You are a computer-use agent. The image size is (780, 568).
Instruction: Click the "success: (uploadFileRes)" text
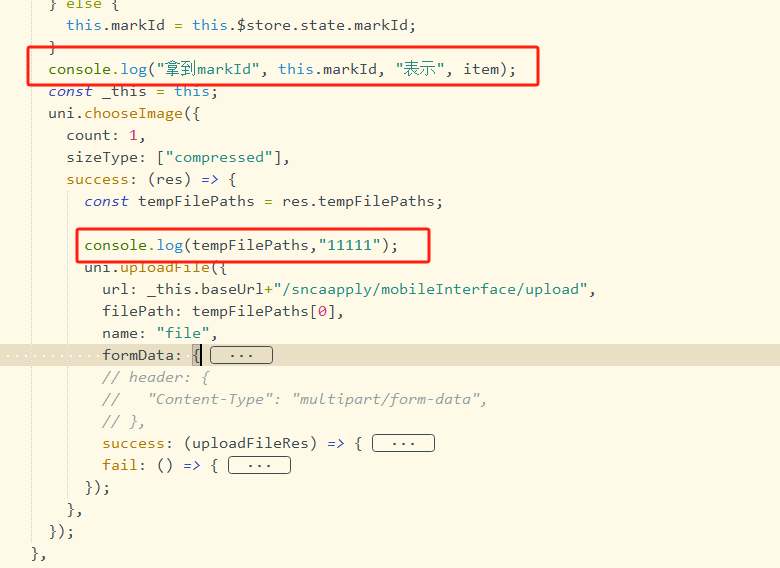tap(209, 443)
